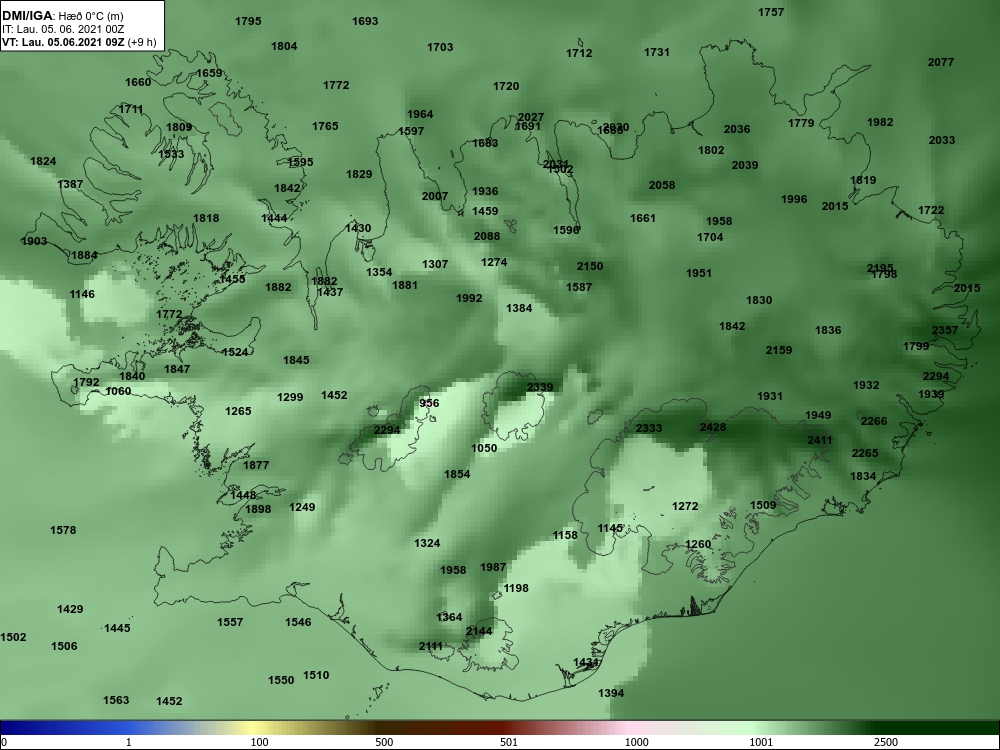This screenshot has height=750, width=1000.
Task: Click the map value 1982
Action: click(880, 122)
